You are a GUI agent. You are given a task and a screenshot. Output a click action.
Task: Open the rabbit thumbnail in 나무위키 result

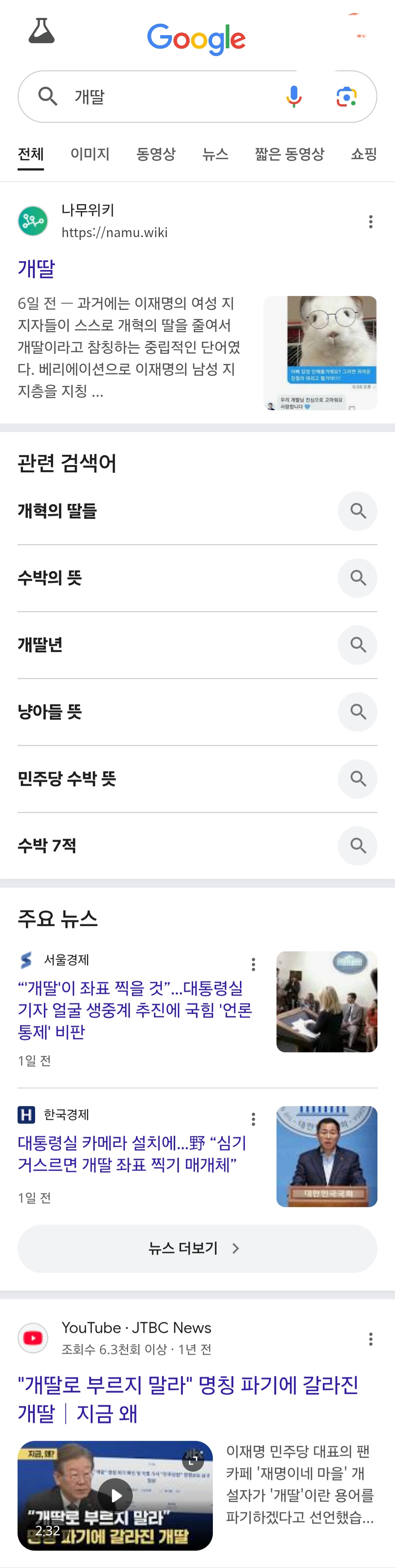pyautogui.click(x=320, y=353)
